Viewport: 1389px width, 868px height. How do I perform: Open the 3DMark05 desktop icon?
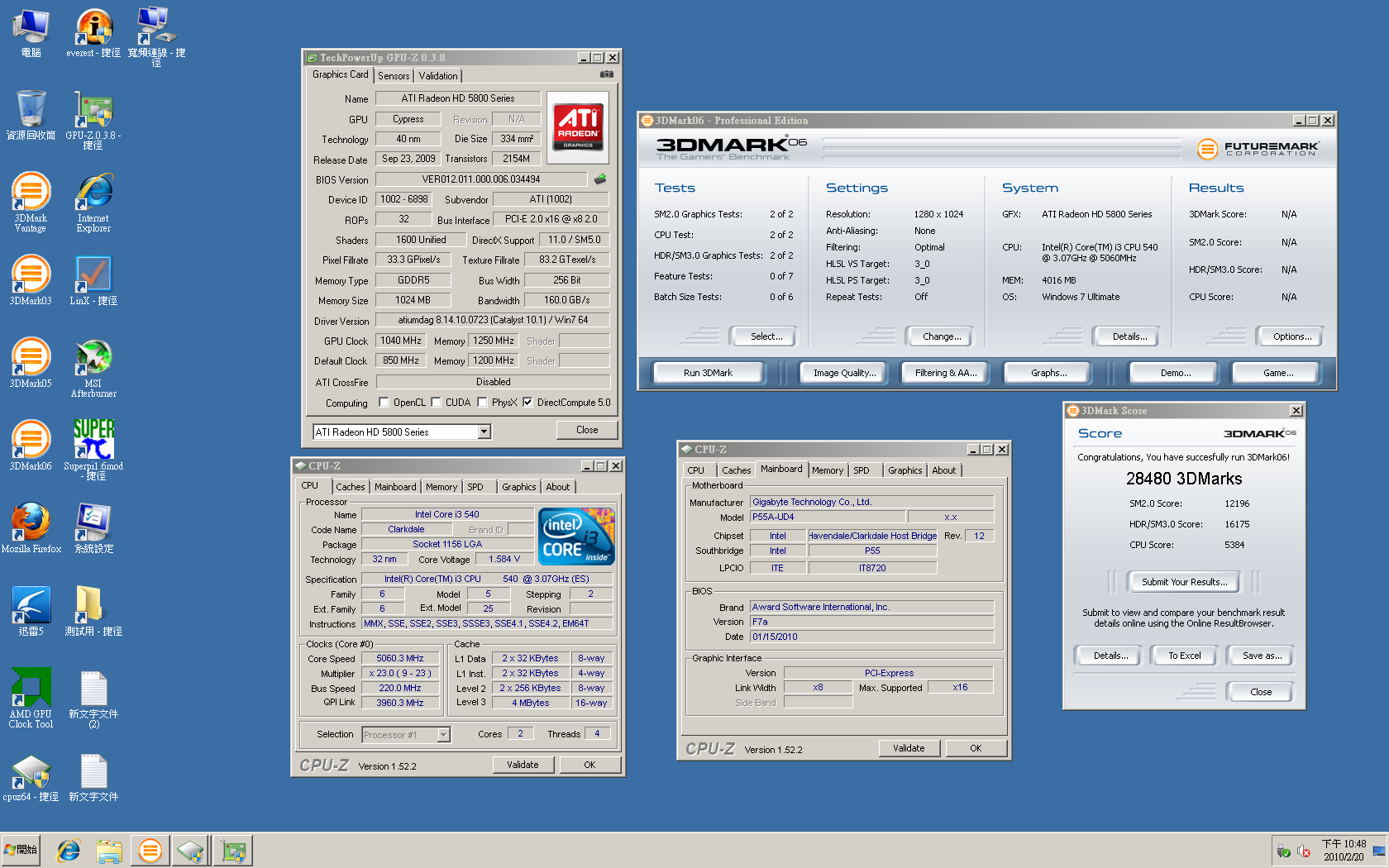pos(31,364)
